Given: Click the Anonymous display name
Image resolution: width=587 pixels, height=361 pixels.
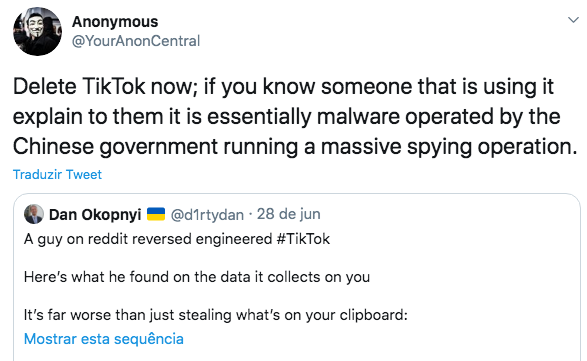Looking at the screenshot, I should click(x=115, y=22).
